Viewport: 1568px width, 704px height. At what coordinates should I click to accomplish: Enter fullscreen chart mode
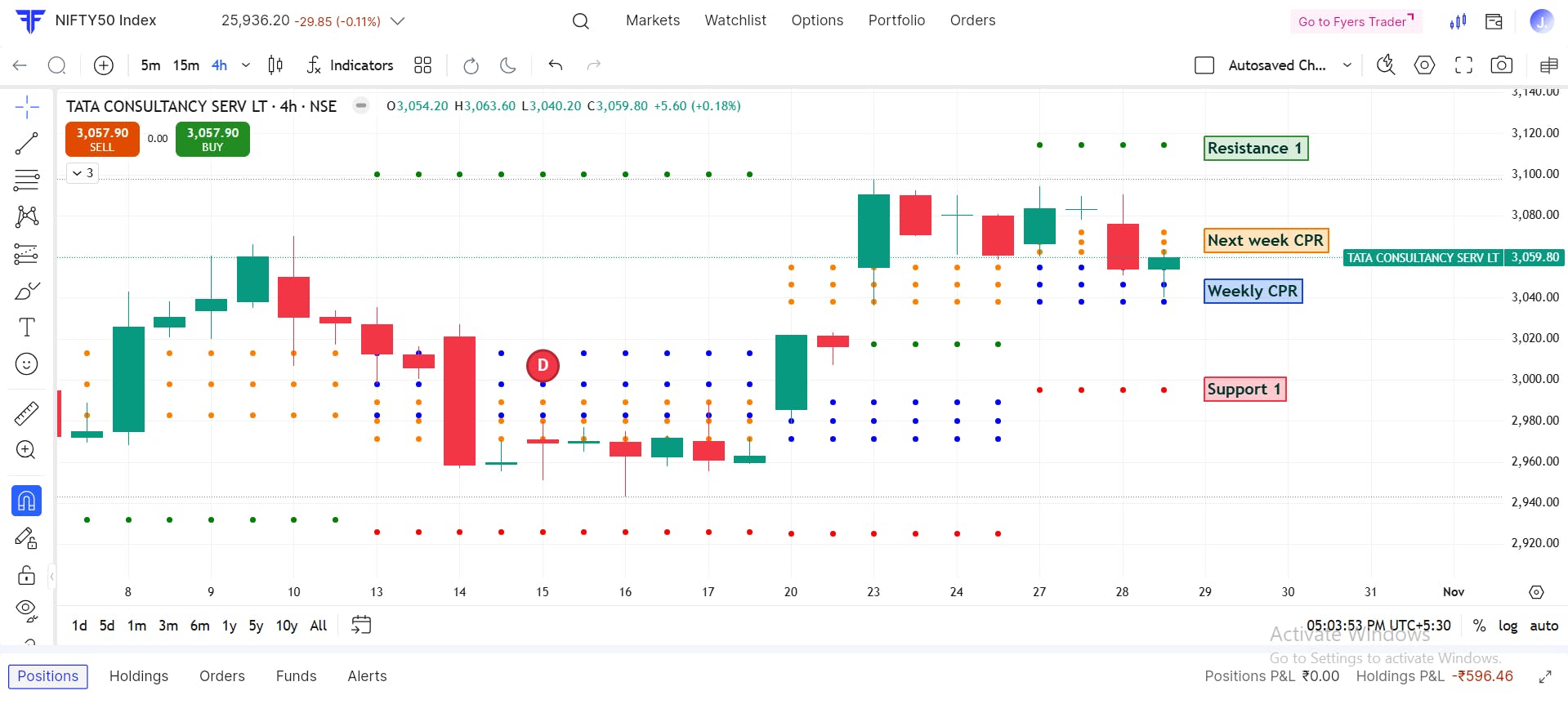[1463, 65]
